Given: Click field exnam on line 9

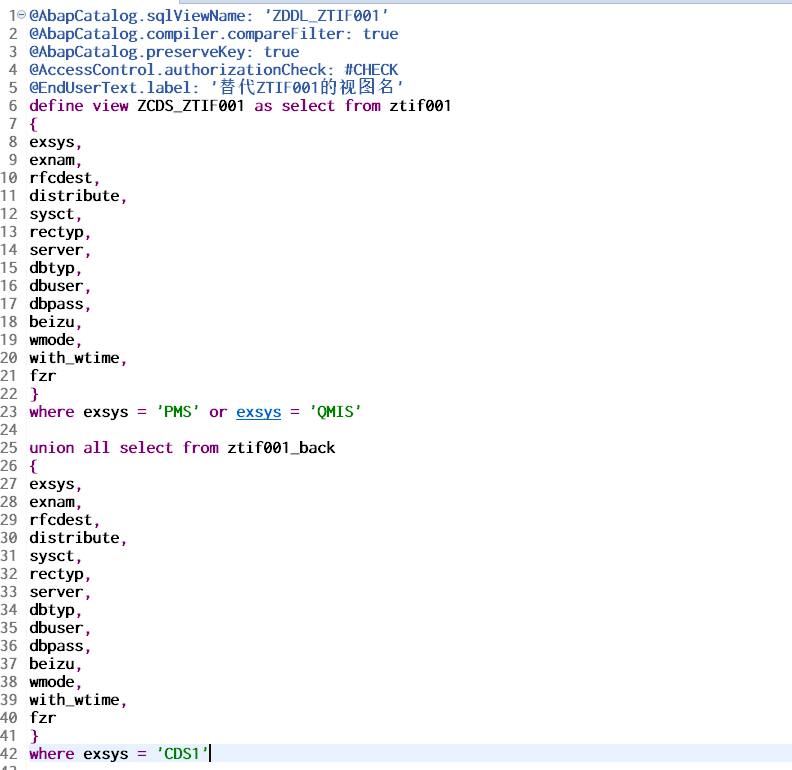Looking at the screenshot, I should coord(52,160).
